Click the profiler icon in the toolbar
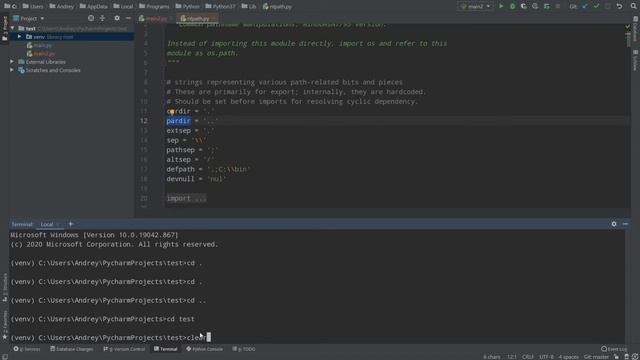 click(535, 6)
